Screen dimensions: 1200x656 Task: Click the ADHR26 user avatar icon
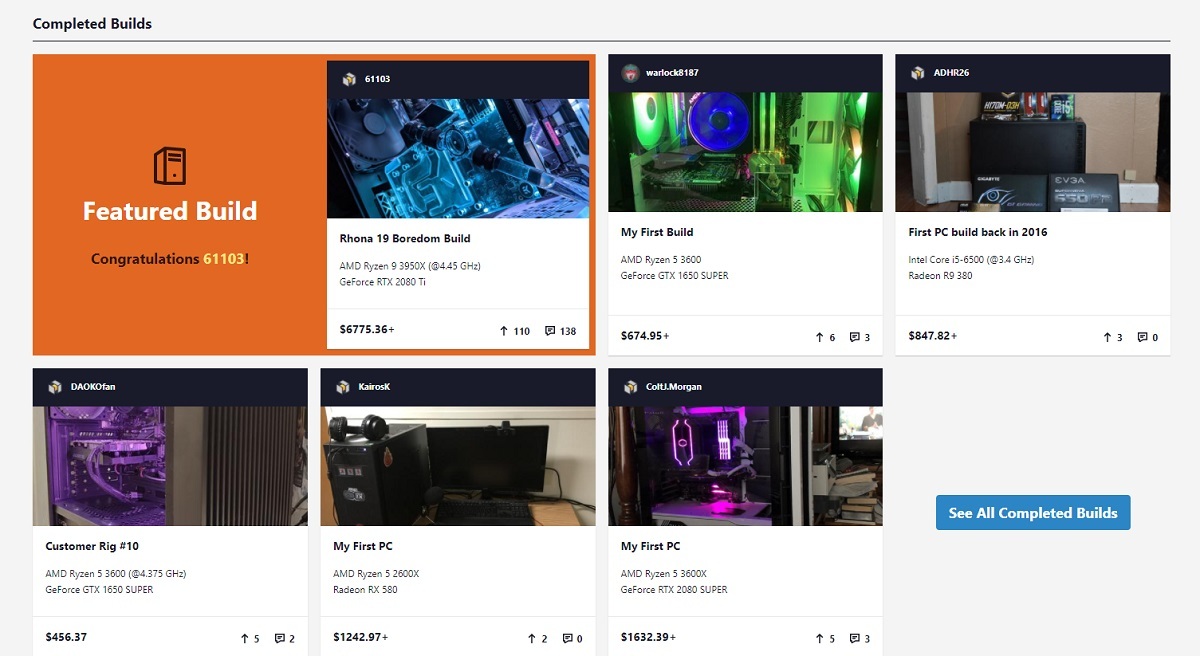point(917,73)
